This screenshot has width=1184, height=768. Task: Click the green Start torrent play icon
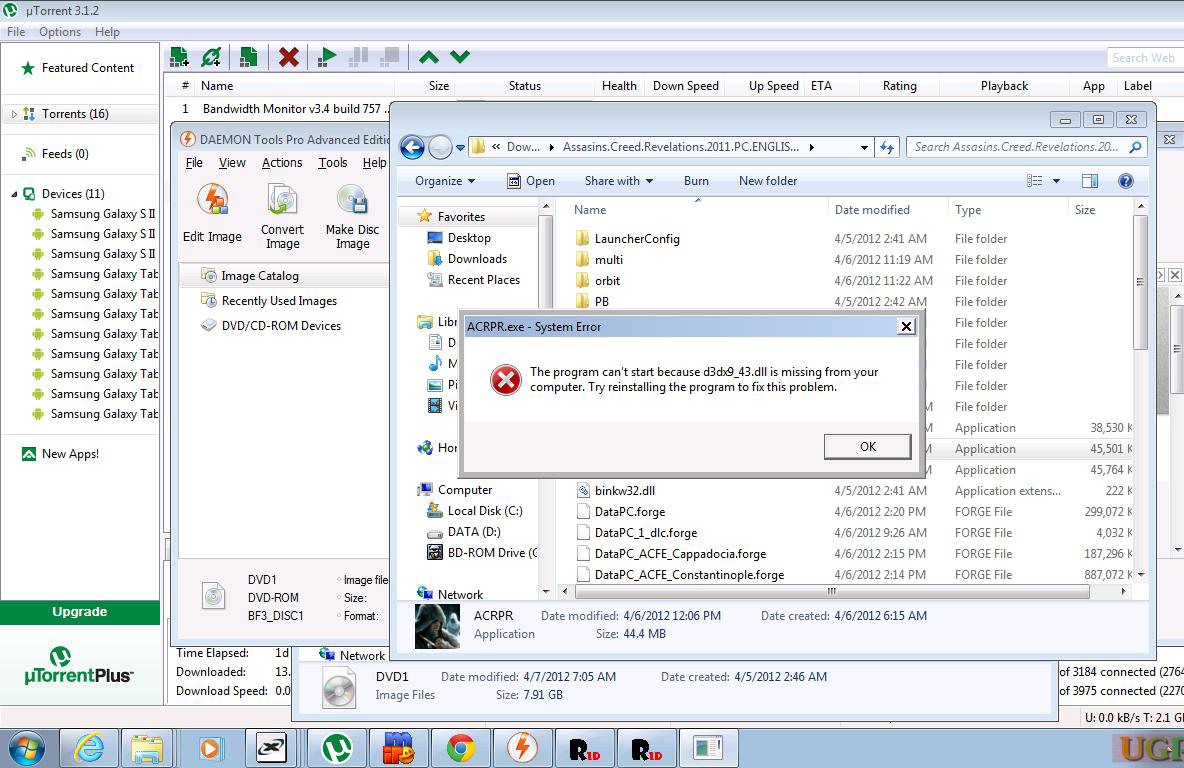(327, 57)
